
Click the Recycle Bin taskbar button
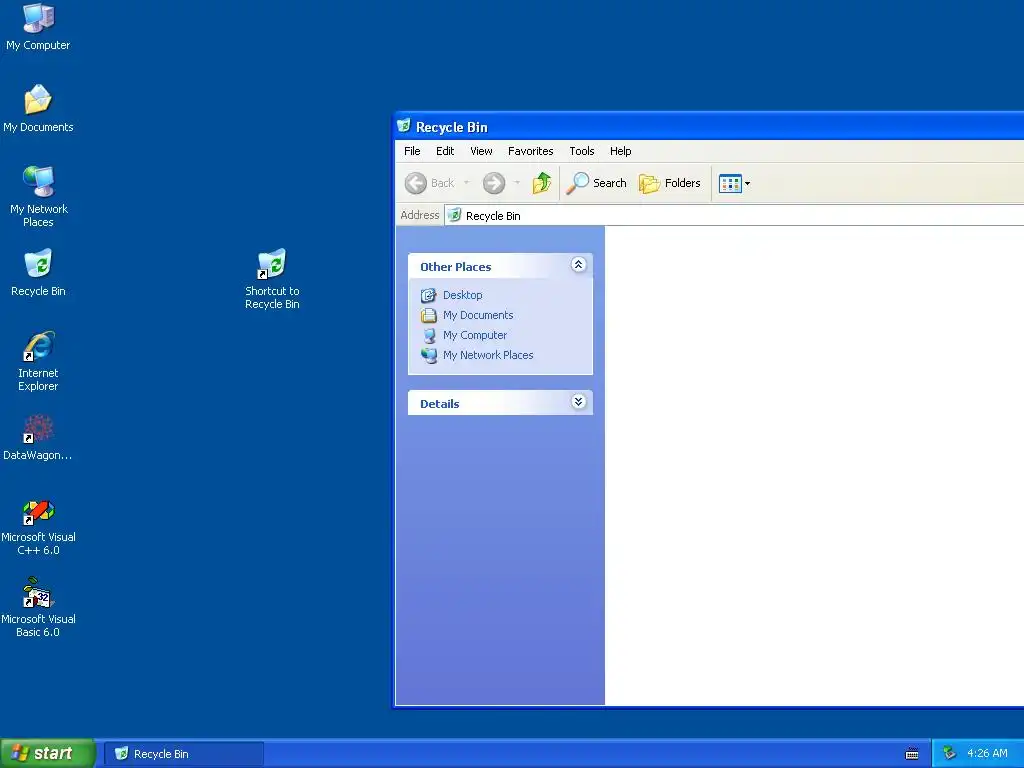tap(184, 754)
